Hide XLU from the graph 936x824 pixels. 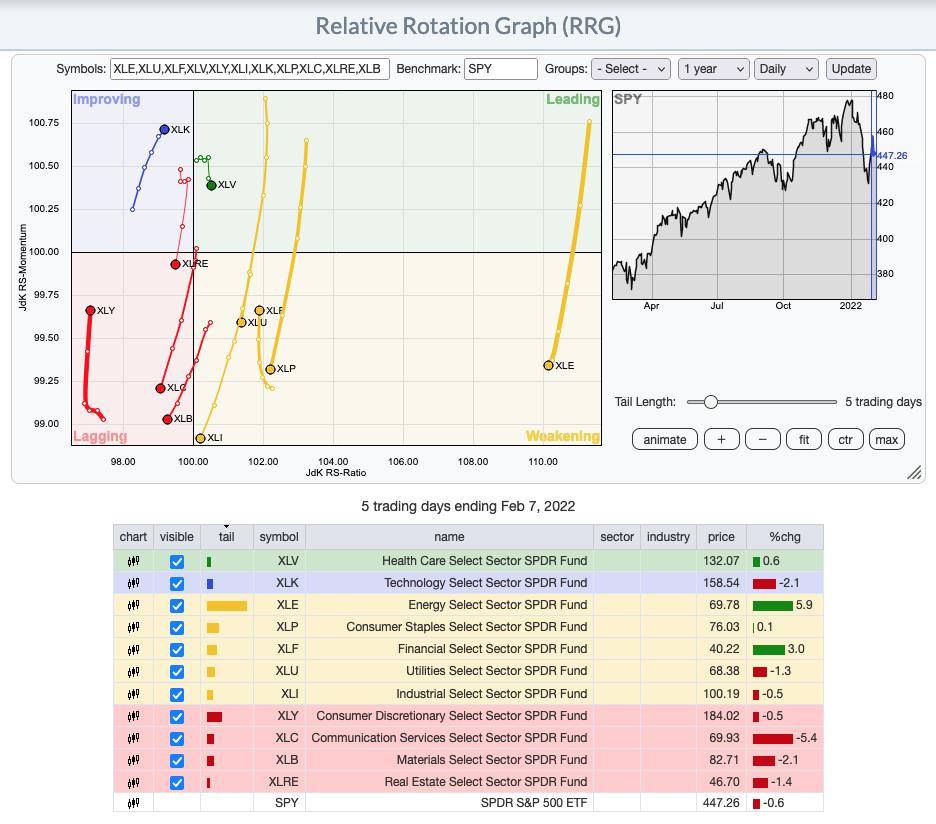pos(177,672)
